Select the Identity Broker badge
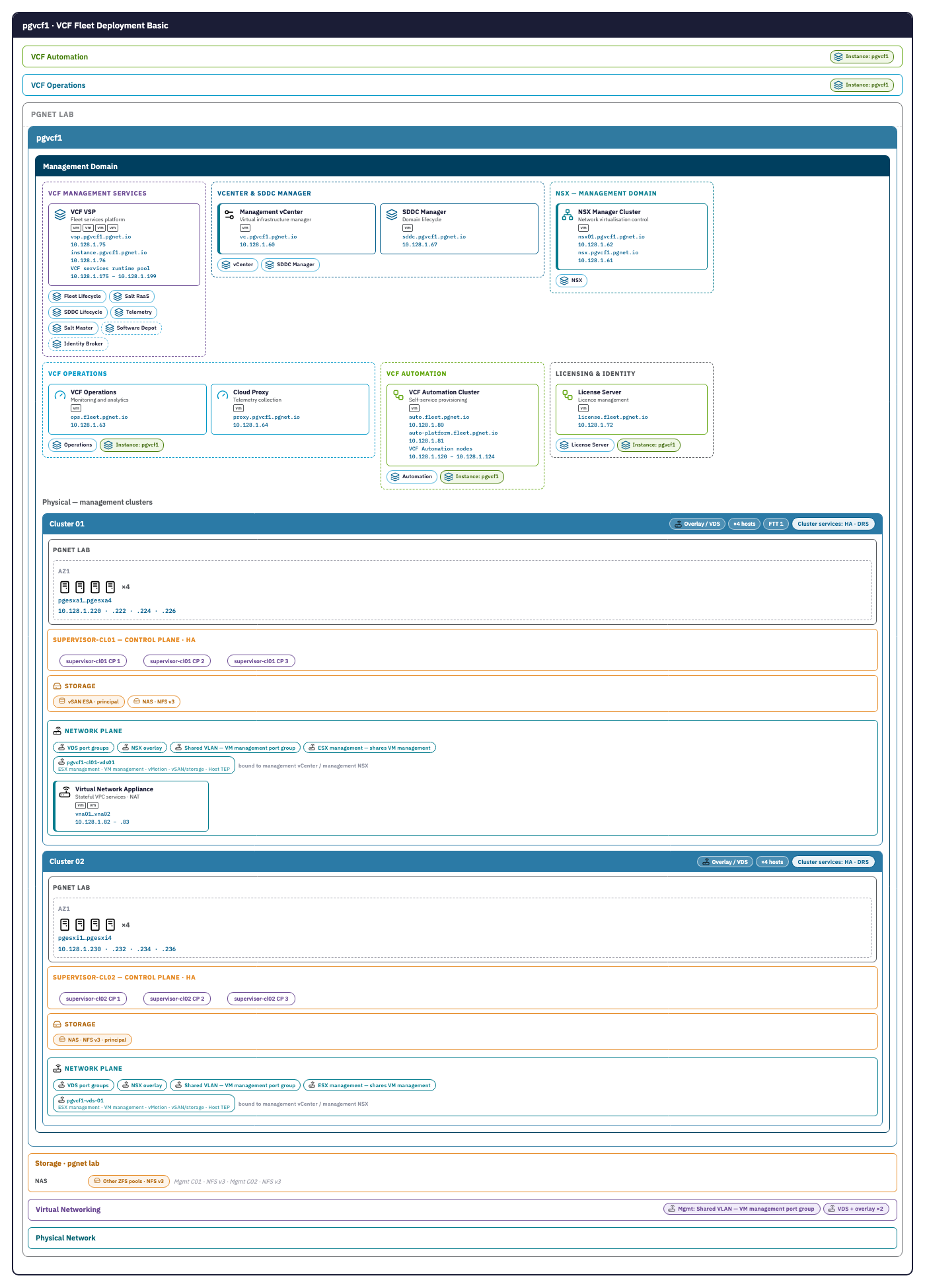The height and width of the screenshot is (1288, 925). point(78,344)
